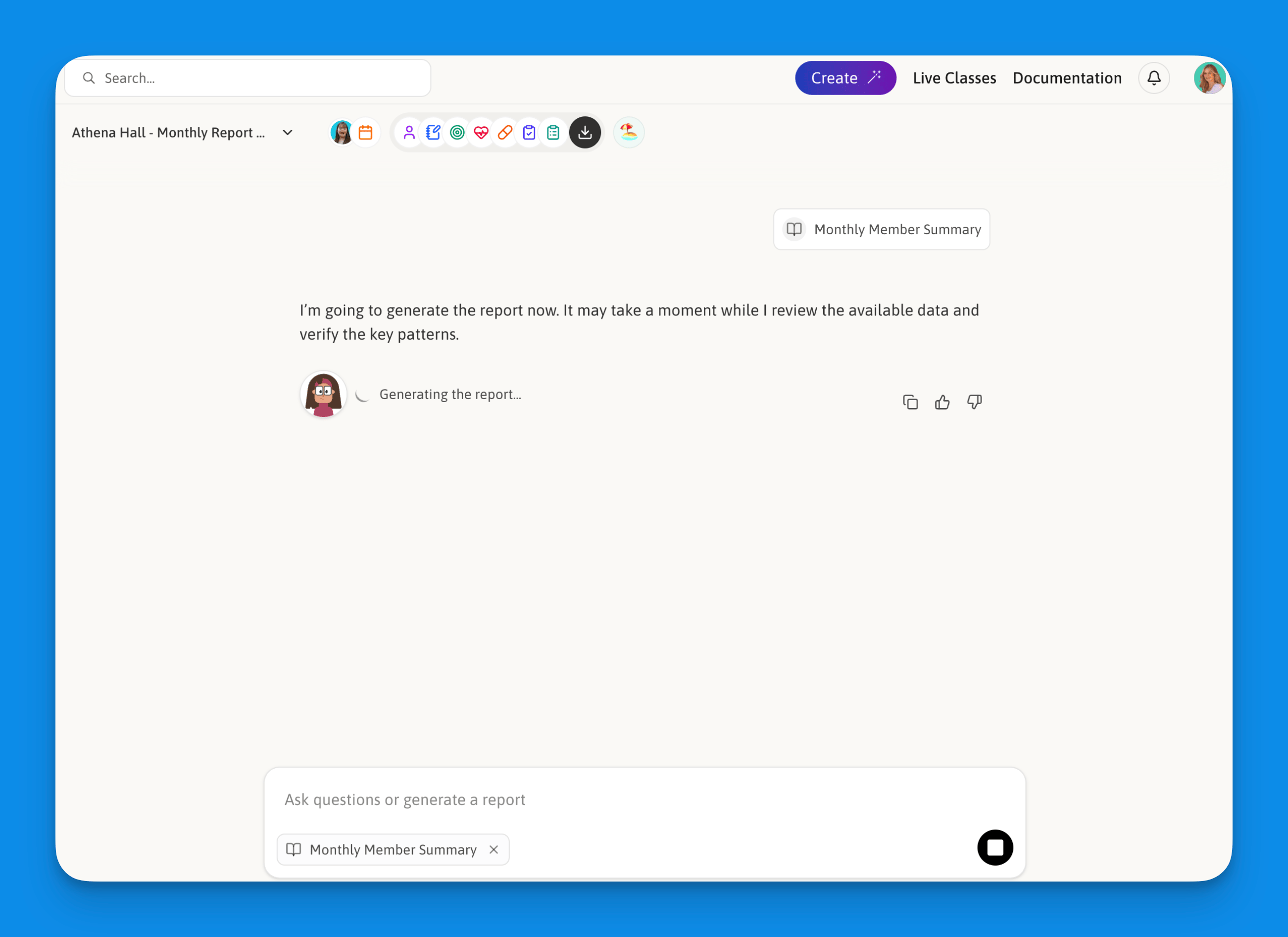Copy the assistant's response
This screenshot has height=937, width=1288.
coord(910,402)
